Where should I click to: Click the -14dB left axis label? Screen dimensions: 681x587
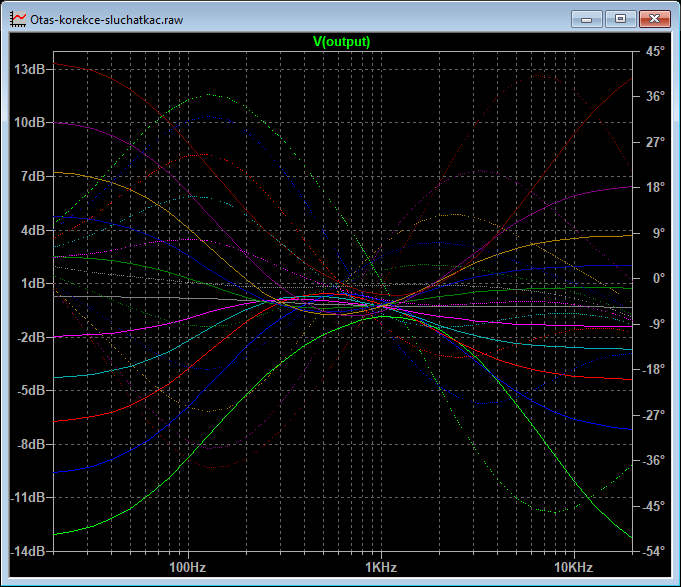28,551
